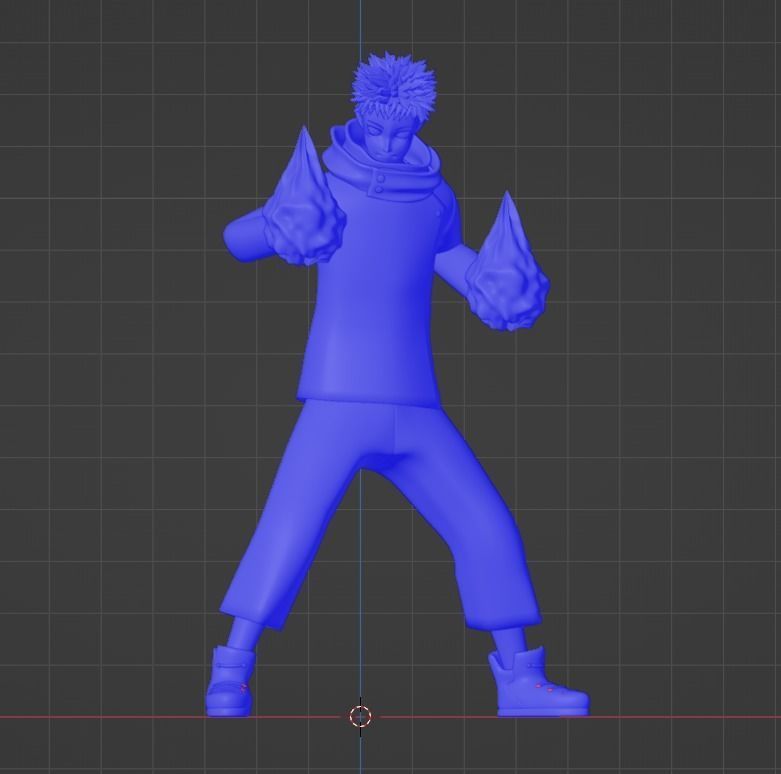
Task: Click the 3D cursor on the red axis
Action: tap(360, 716)
